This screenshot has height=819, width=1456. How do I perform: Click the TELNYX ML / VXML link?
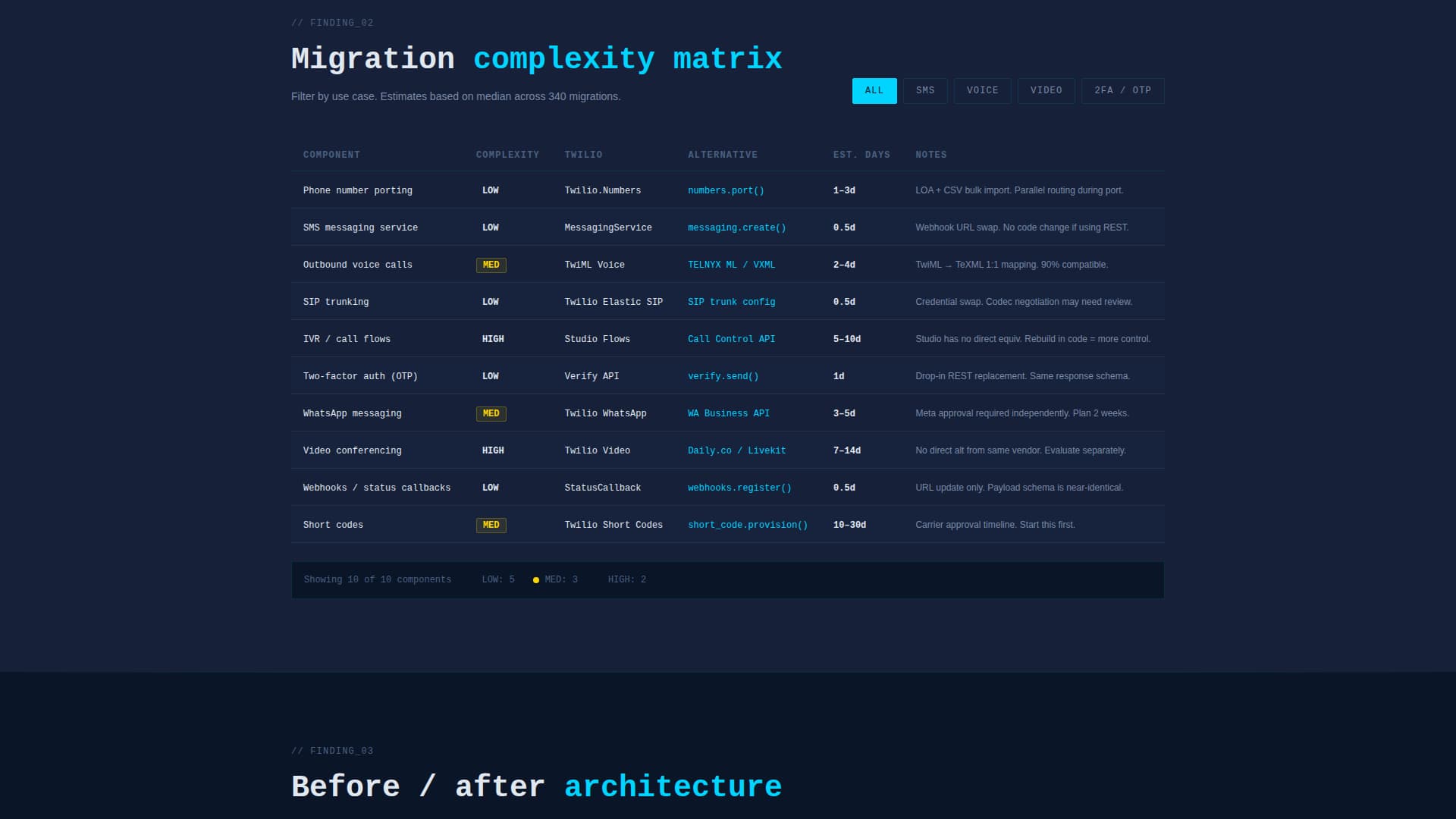click(x=731, y=265)
